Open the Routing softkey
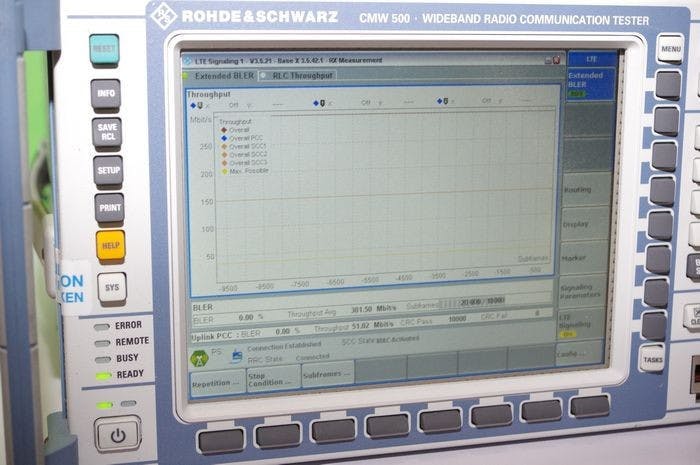The image size is (700, 465). click(586, 190)
